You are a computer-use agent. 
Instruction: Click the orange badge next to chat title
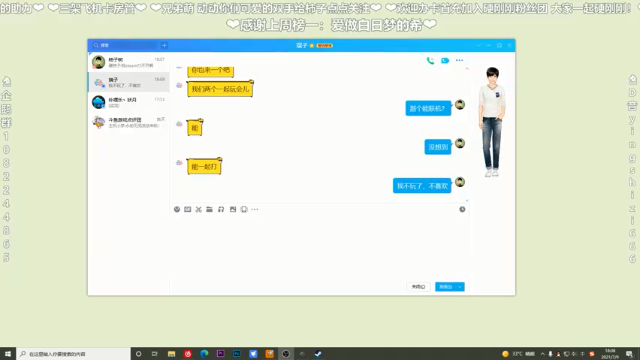pos(325,45)
